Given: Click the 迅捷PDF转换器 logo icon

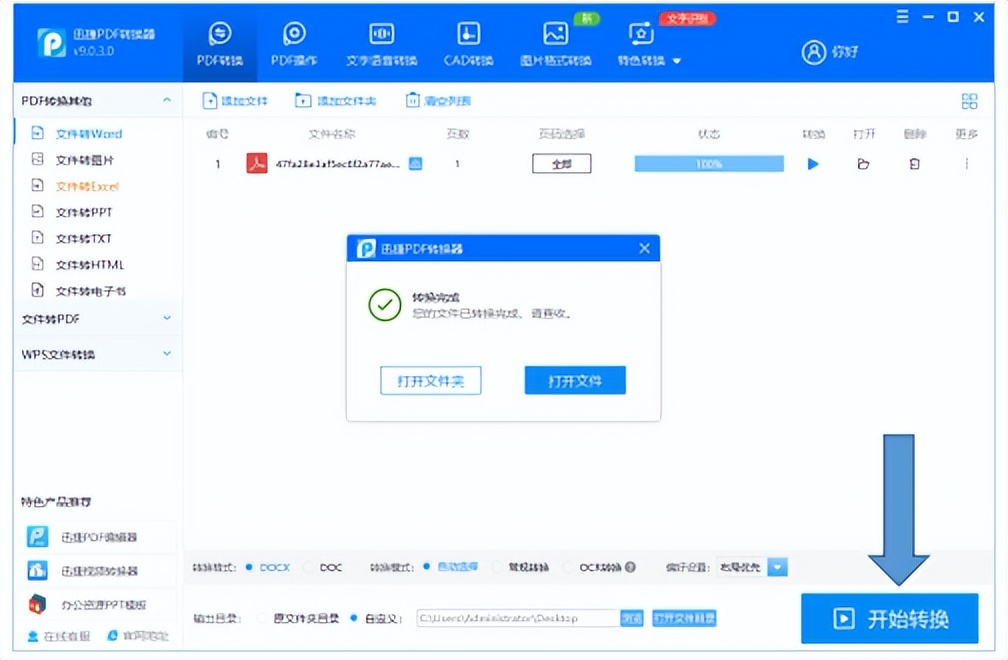Looking at the screenshot, I should click(x=51, y=43).
